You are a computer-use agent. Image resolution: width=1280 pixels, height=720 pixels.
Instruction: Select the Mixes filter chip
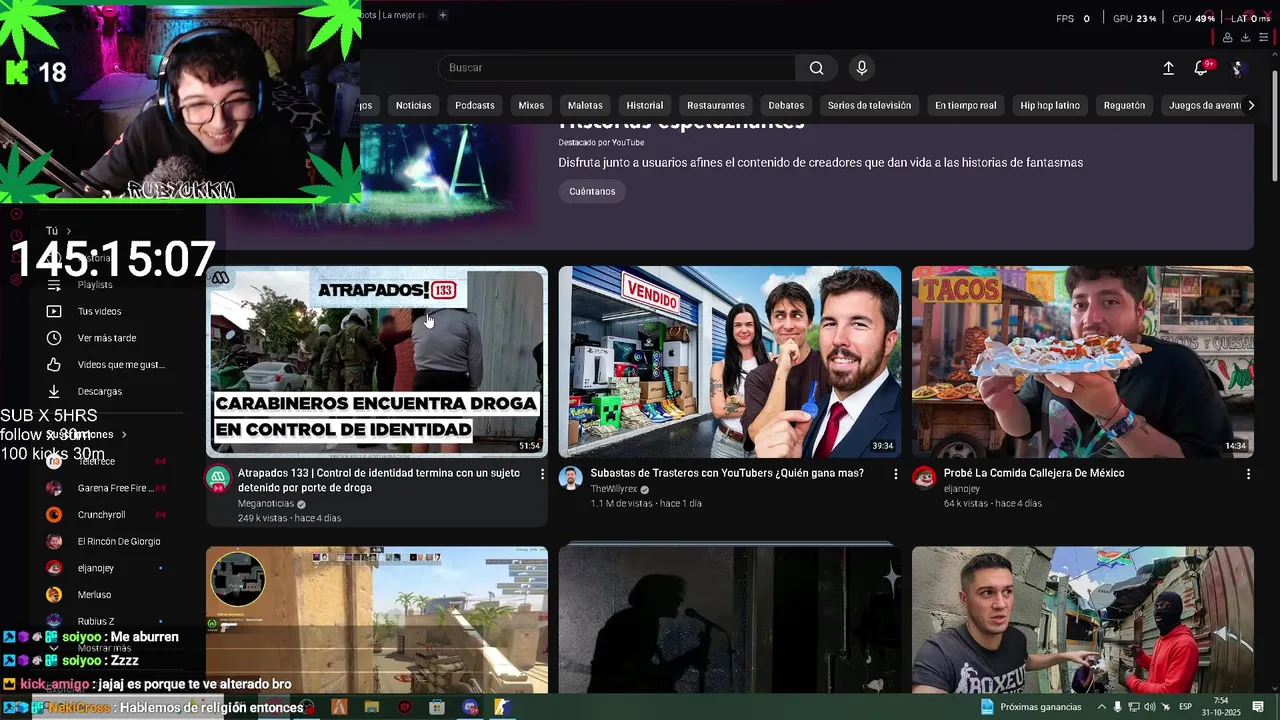point(531,105)
